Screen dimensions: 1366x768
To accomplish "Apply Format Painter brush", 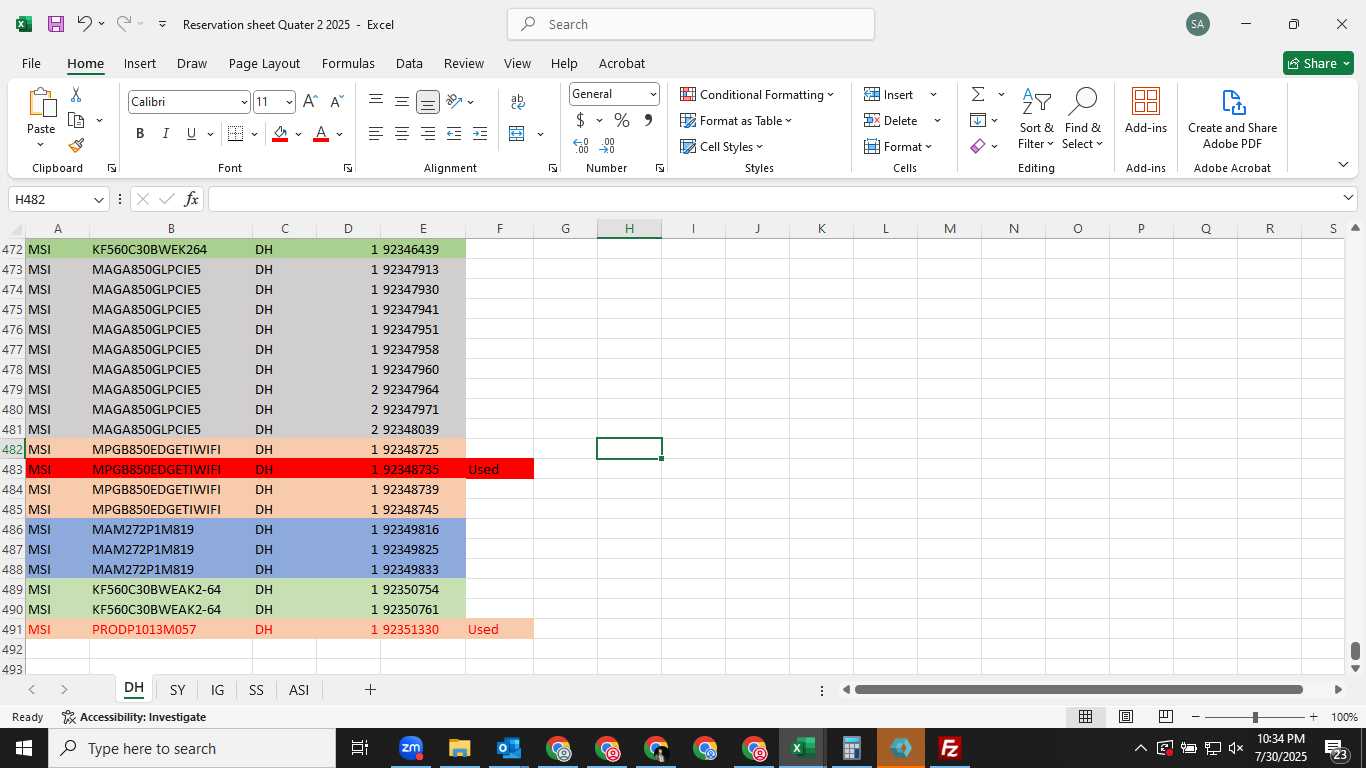I will [76, 145].
